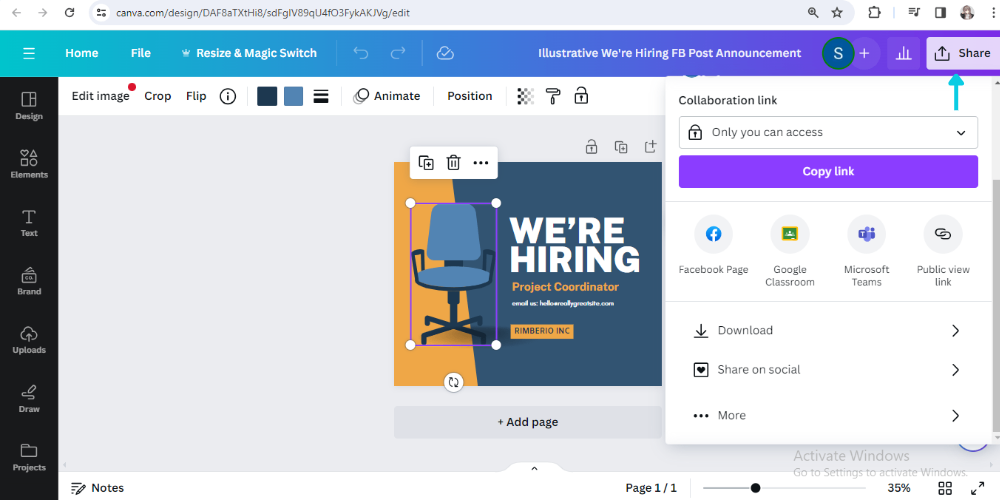Click the Share button
Image resolution: width=1000 pixels, height=500 pixels.
[962, 54]
